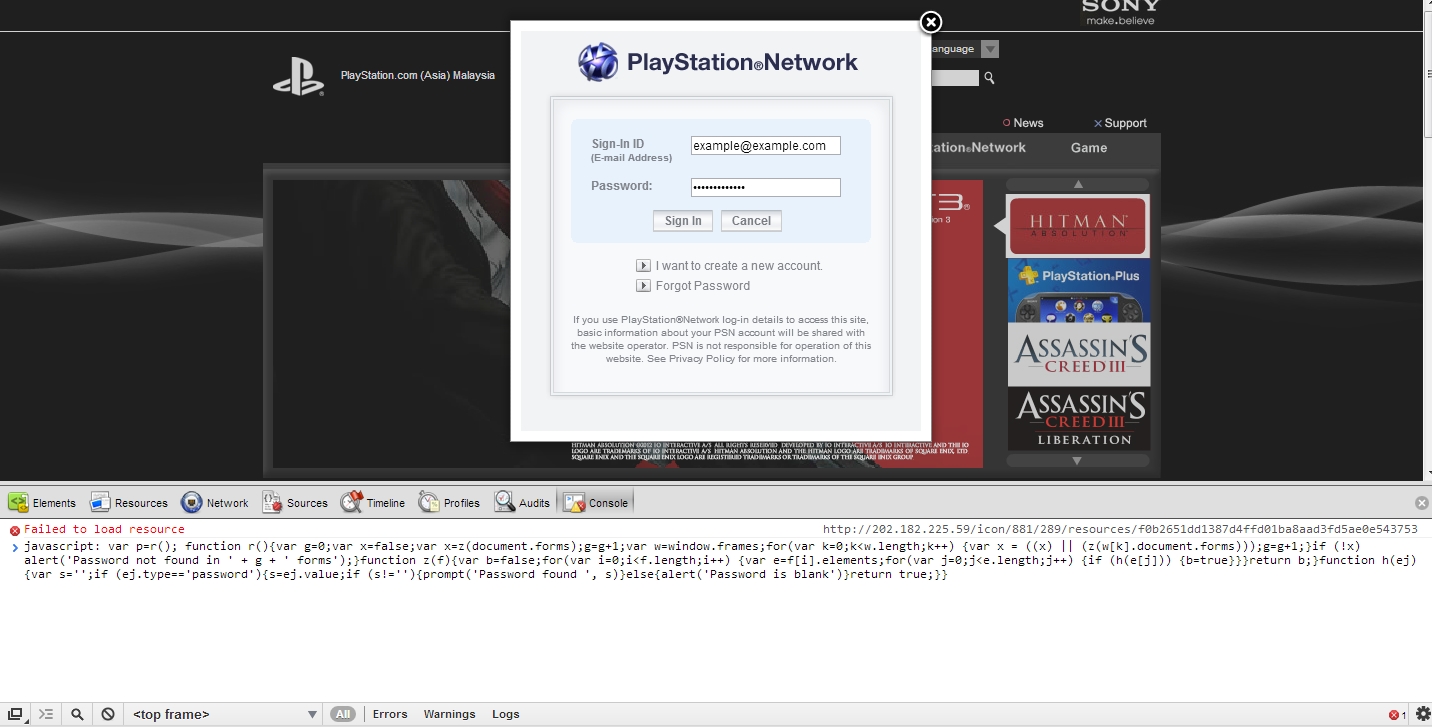This screenshot has height=727, width=1432.
Task: Select the All console filter
Action: coord(343,714)
